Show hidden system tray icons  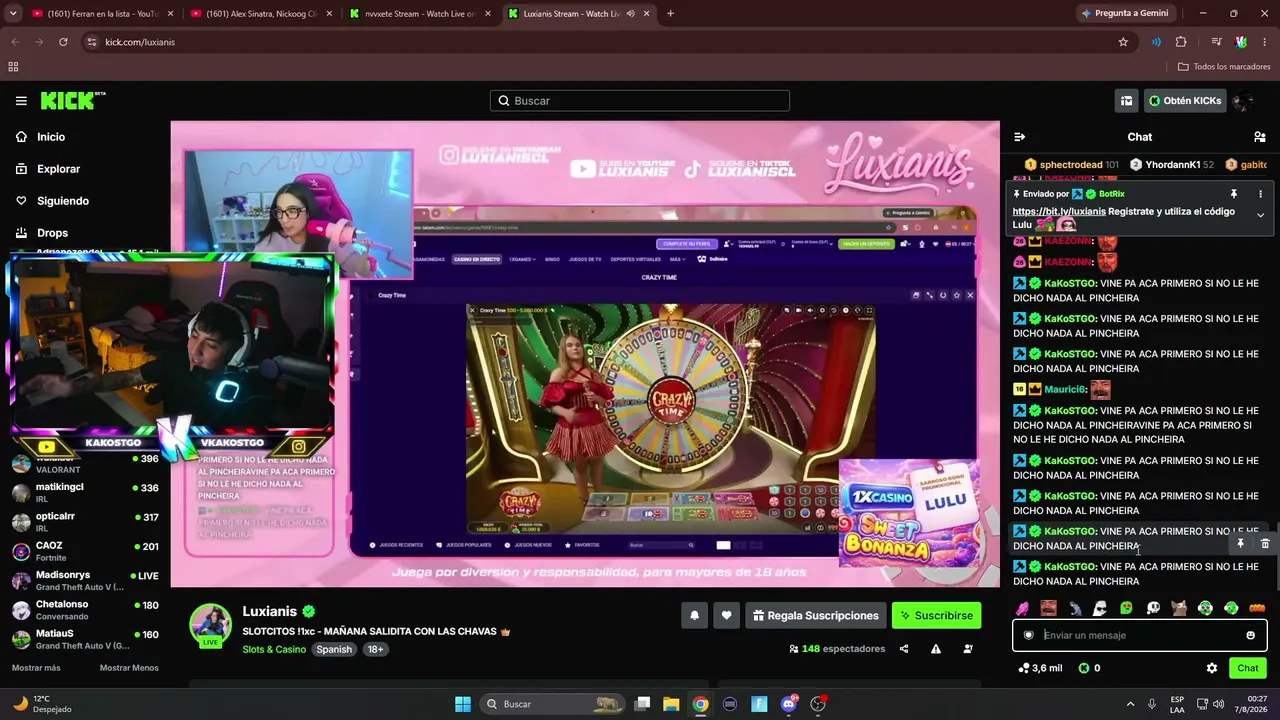[1130, 704]
